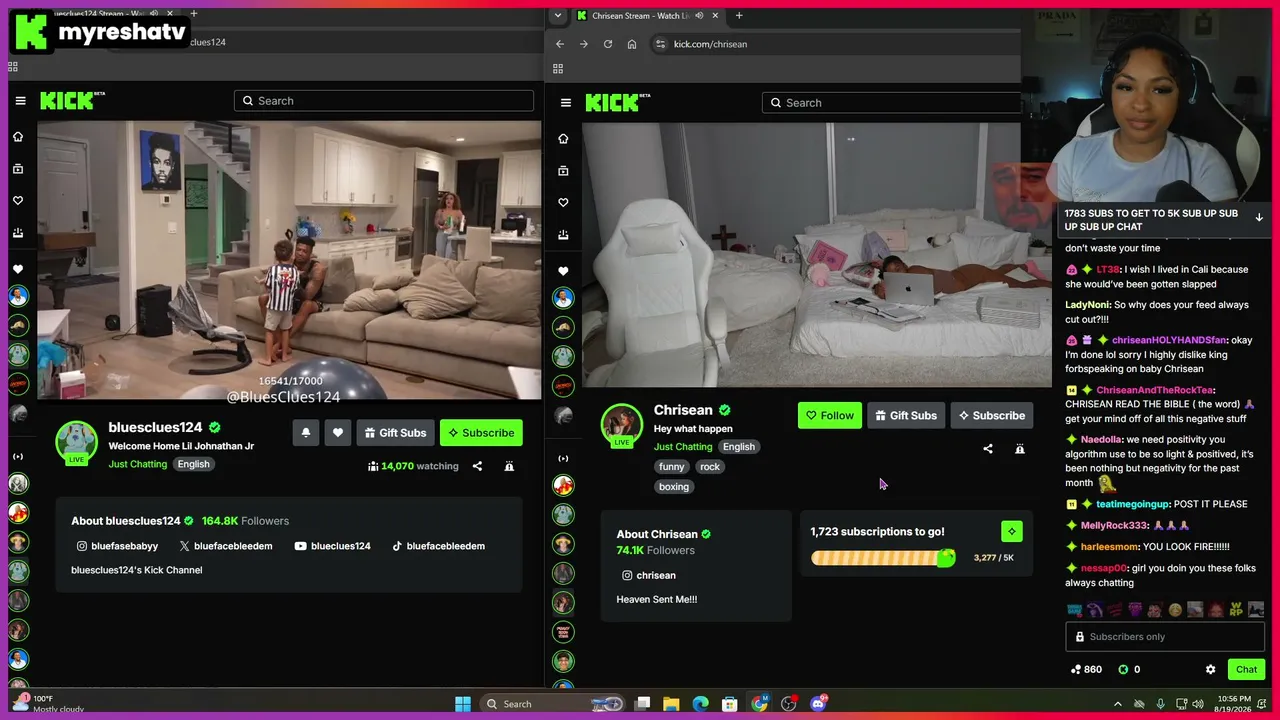Subscribe to bluesclues124
Screen dimensions: 1280x720
(x=481, y=433)
